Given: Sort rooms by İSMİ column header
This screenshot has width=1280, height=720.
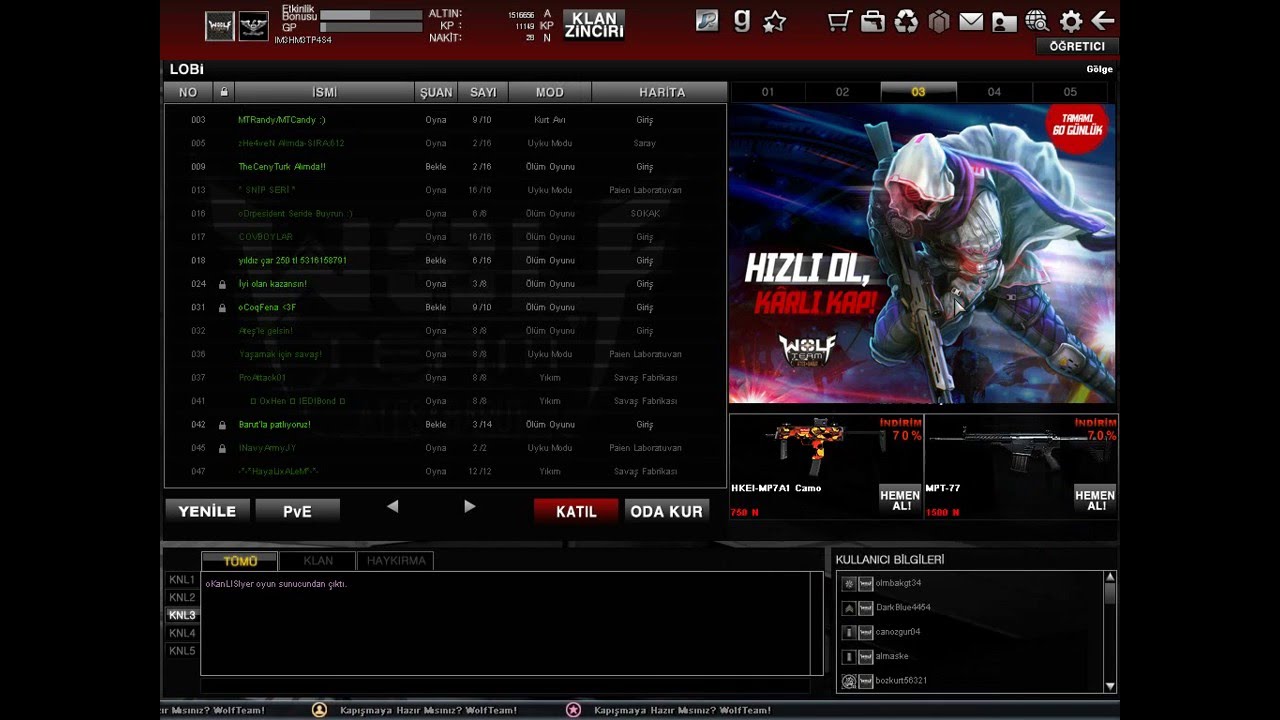Looking at the screenshot, I should tap(324, 92).
